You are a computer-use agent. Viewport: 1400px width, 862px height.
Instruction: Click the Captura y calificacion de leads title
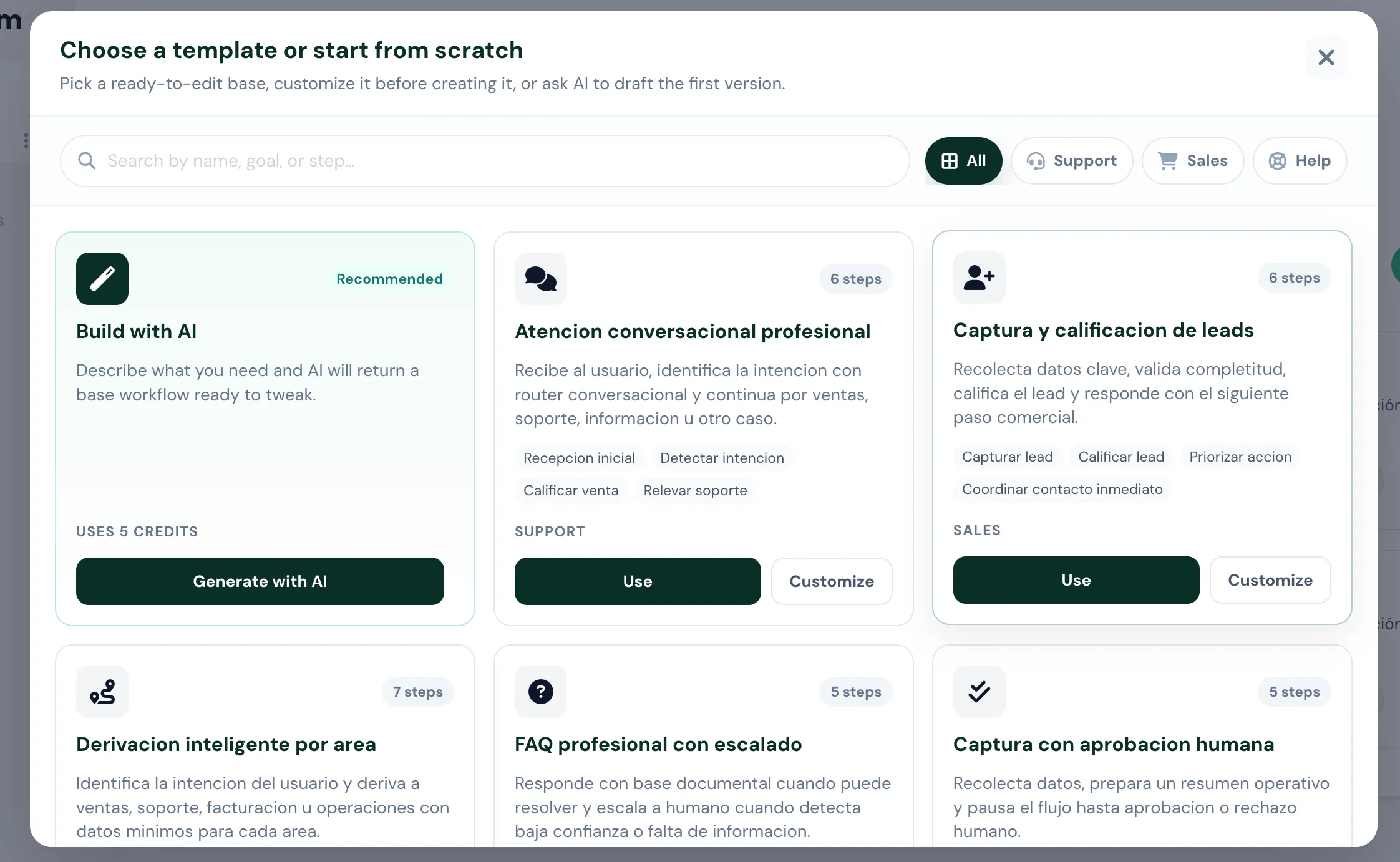1104,330
